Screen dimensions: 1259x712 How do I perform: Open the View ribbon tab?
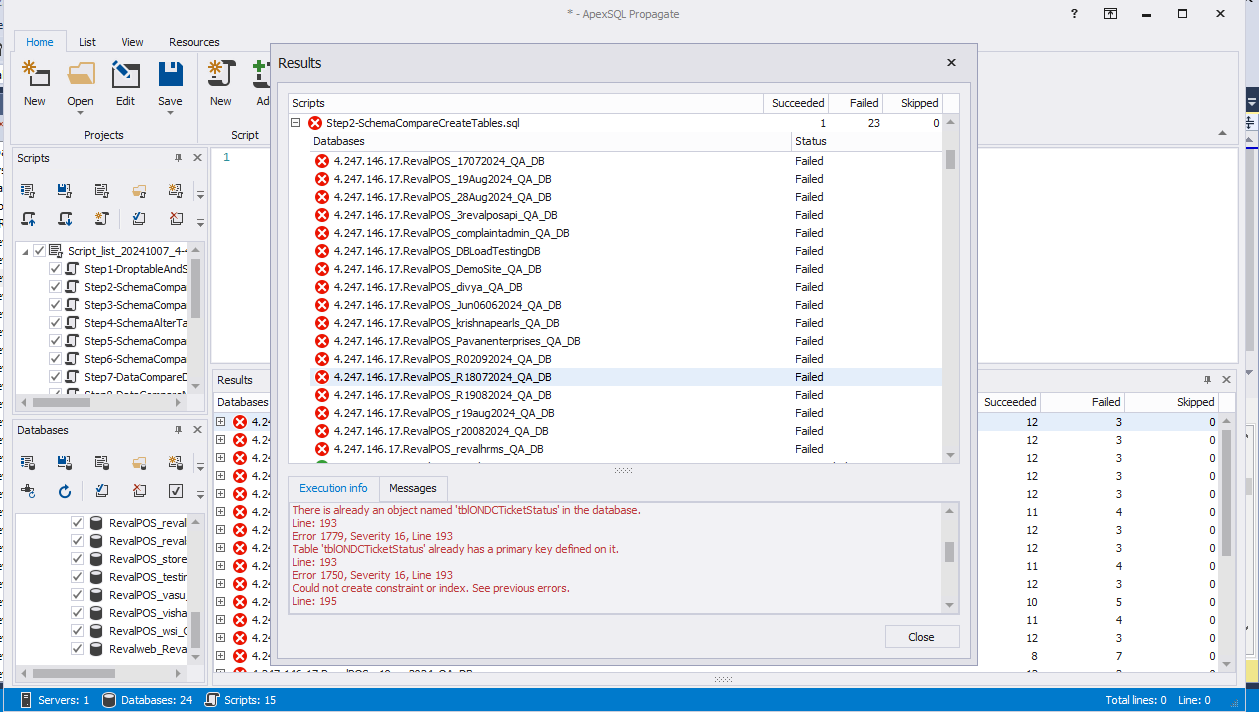[x=132, y=42]
